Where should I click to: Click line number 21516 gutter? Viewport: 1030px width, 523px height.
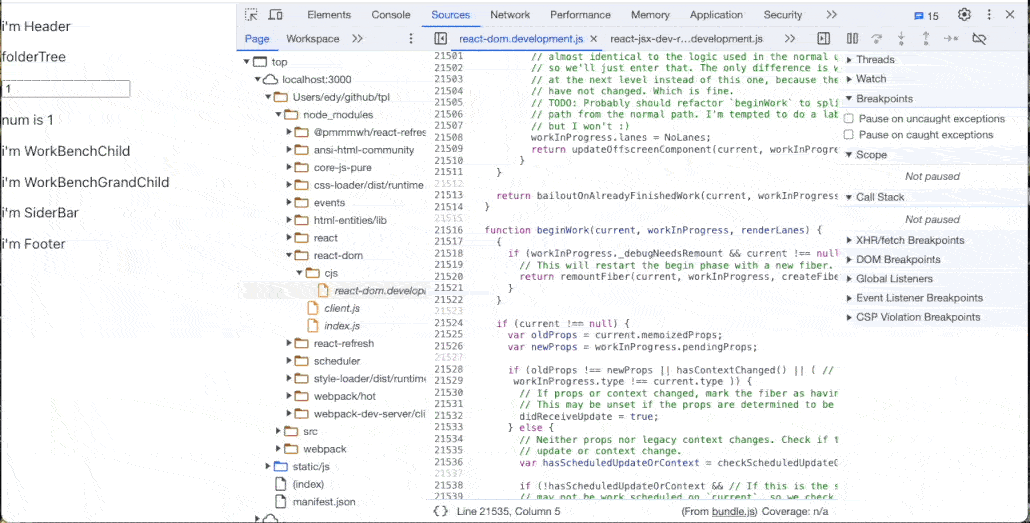click(449, 230)
